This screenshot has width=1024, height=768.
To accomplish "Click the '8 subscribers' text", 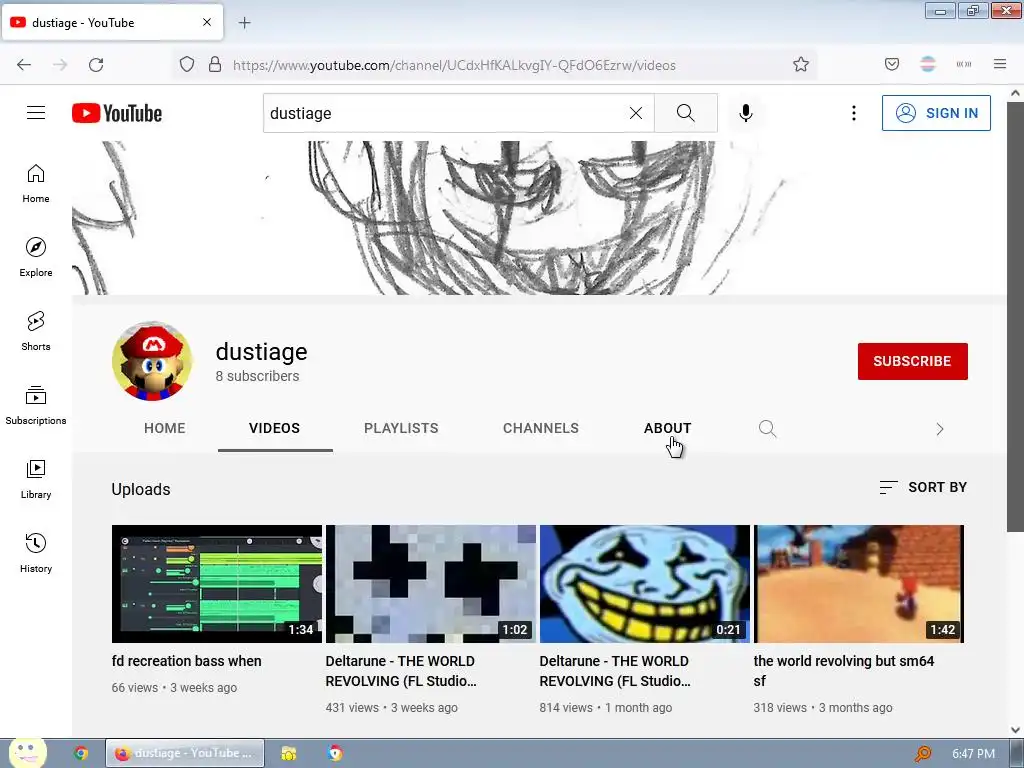I will 257,376.
